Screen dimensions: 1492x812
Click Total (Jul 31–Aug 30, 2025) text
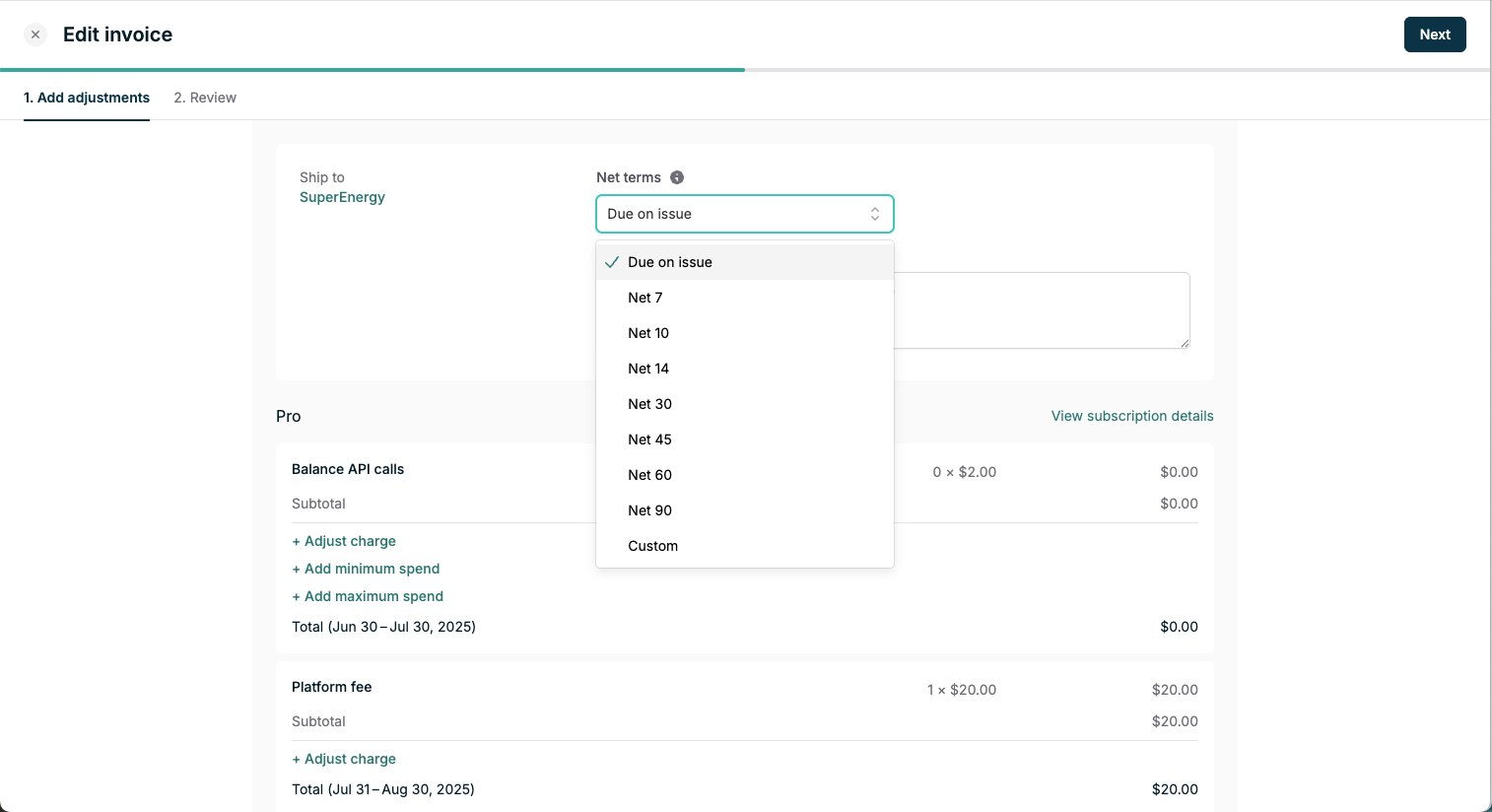tap(383, 789)
